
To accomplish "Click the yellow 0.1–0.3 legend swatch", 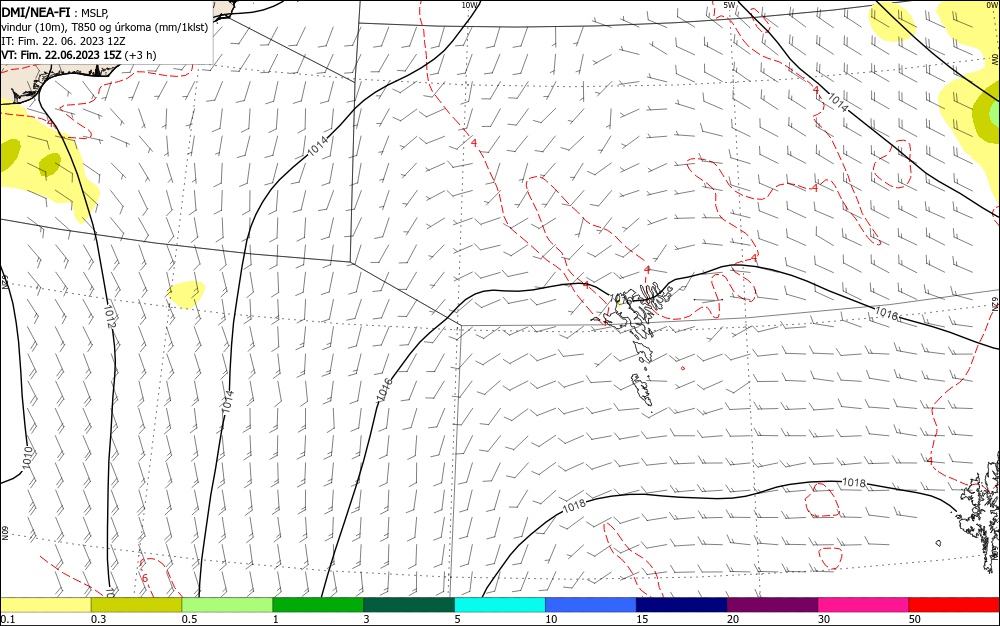I will pyautogui.click(x=45, y=605).
